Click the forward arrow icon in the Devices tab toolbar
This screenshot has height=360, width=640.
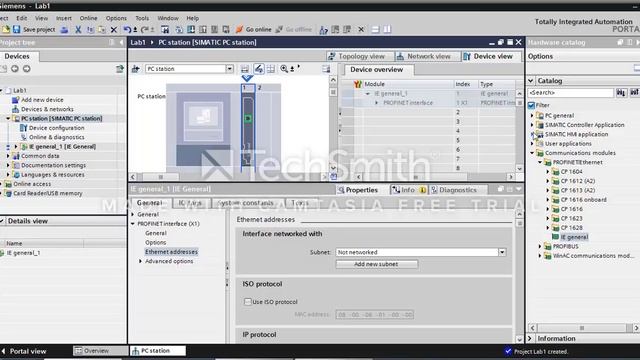click(27, 69)
